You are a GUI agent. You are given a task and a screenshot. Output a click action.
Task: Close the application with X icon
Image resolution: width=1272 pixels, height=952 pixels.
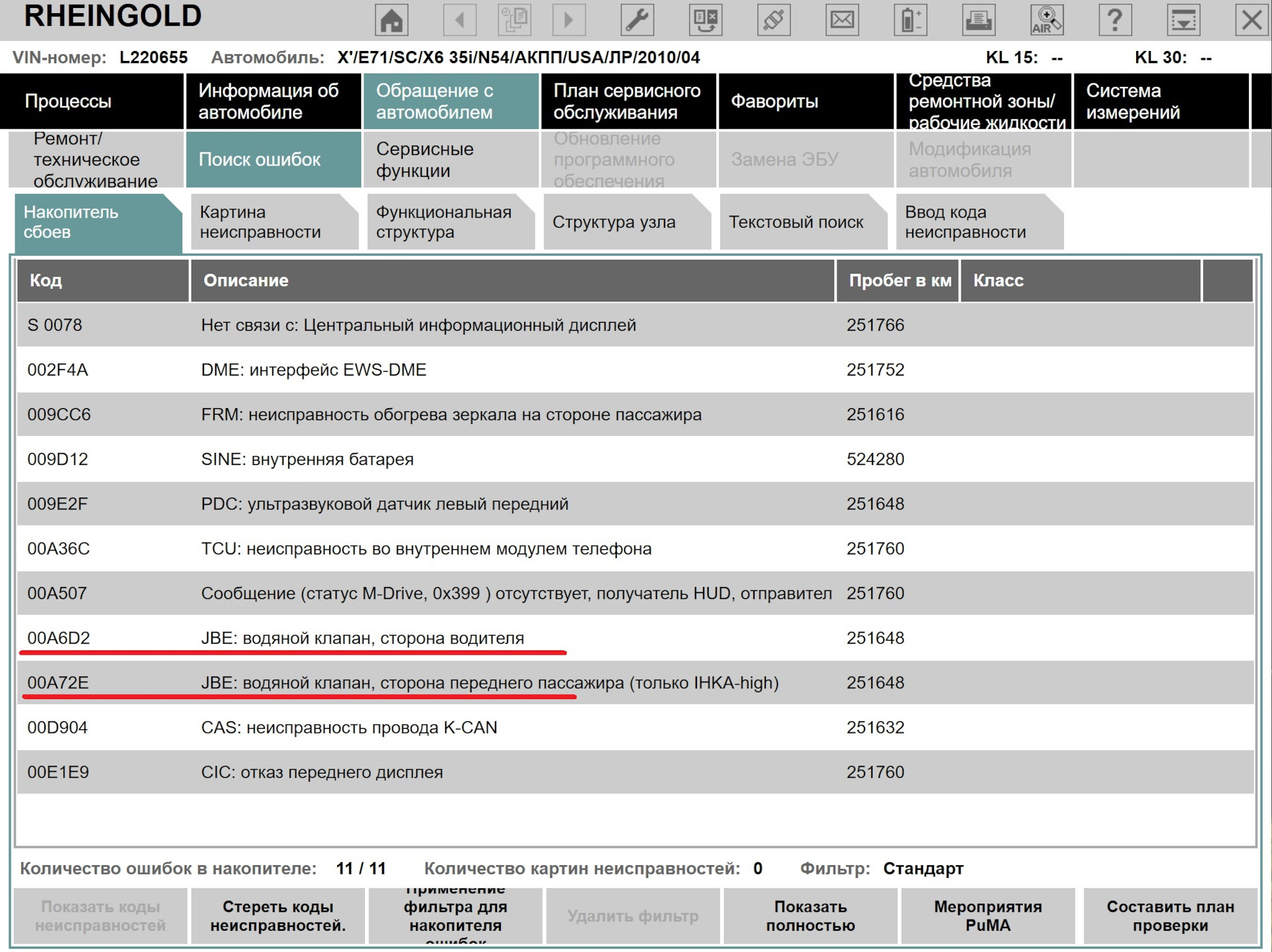(x=1251, y=20)
